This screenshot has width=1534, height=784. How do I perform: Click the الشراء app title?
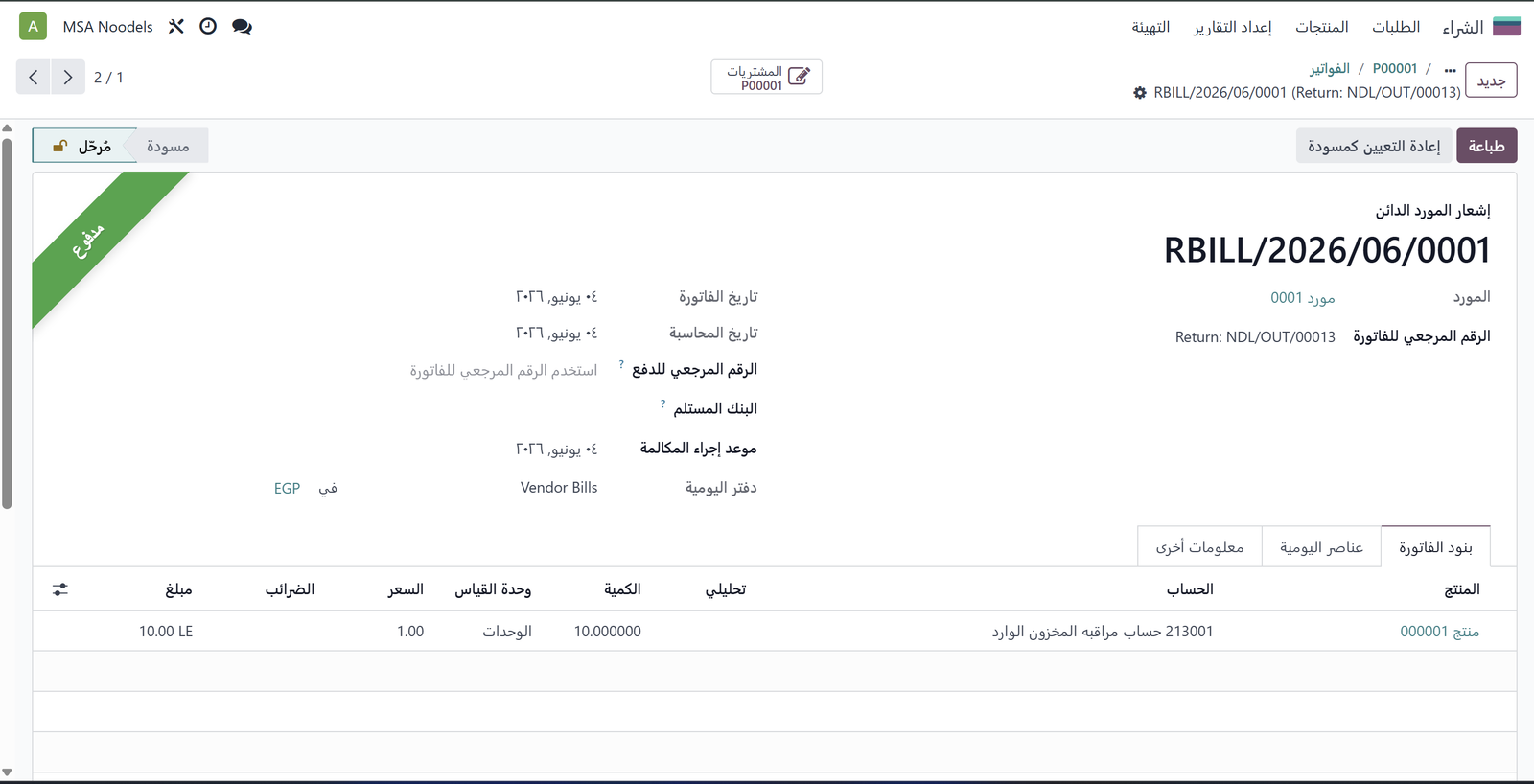pyautogui.click(x=1463, y=27)
